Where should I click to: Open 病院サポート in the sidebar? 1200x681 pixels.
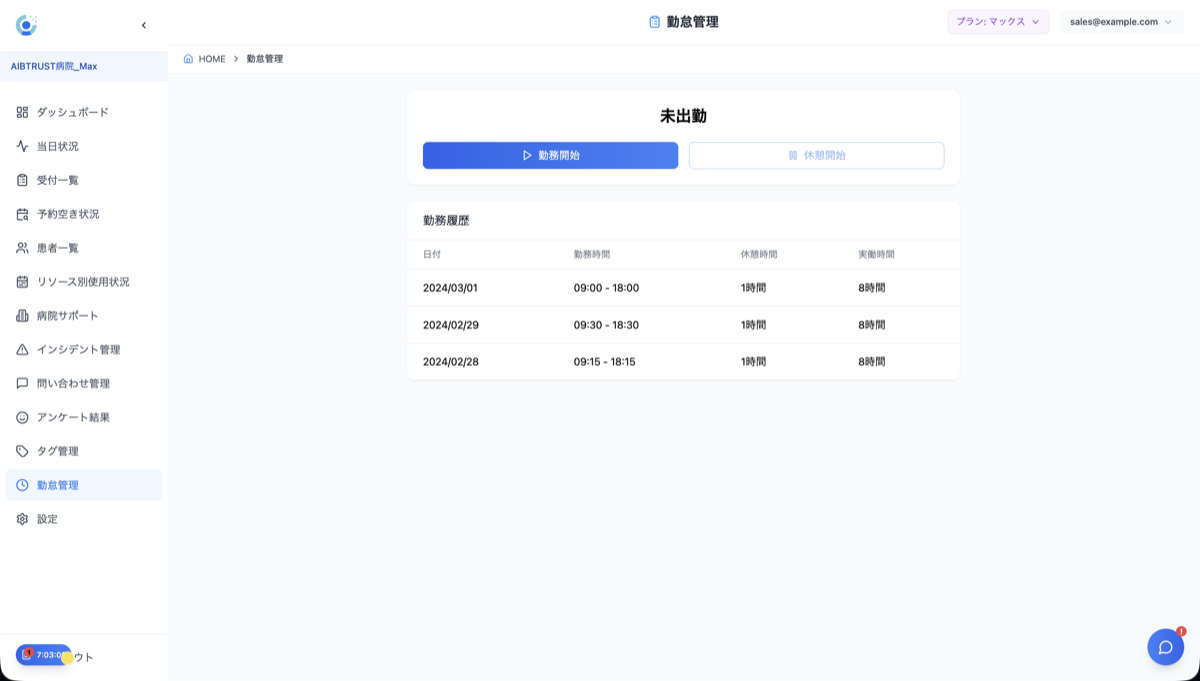pos(67,316)
